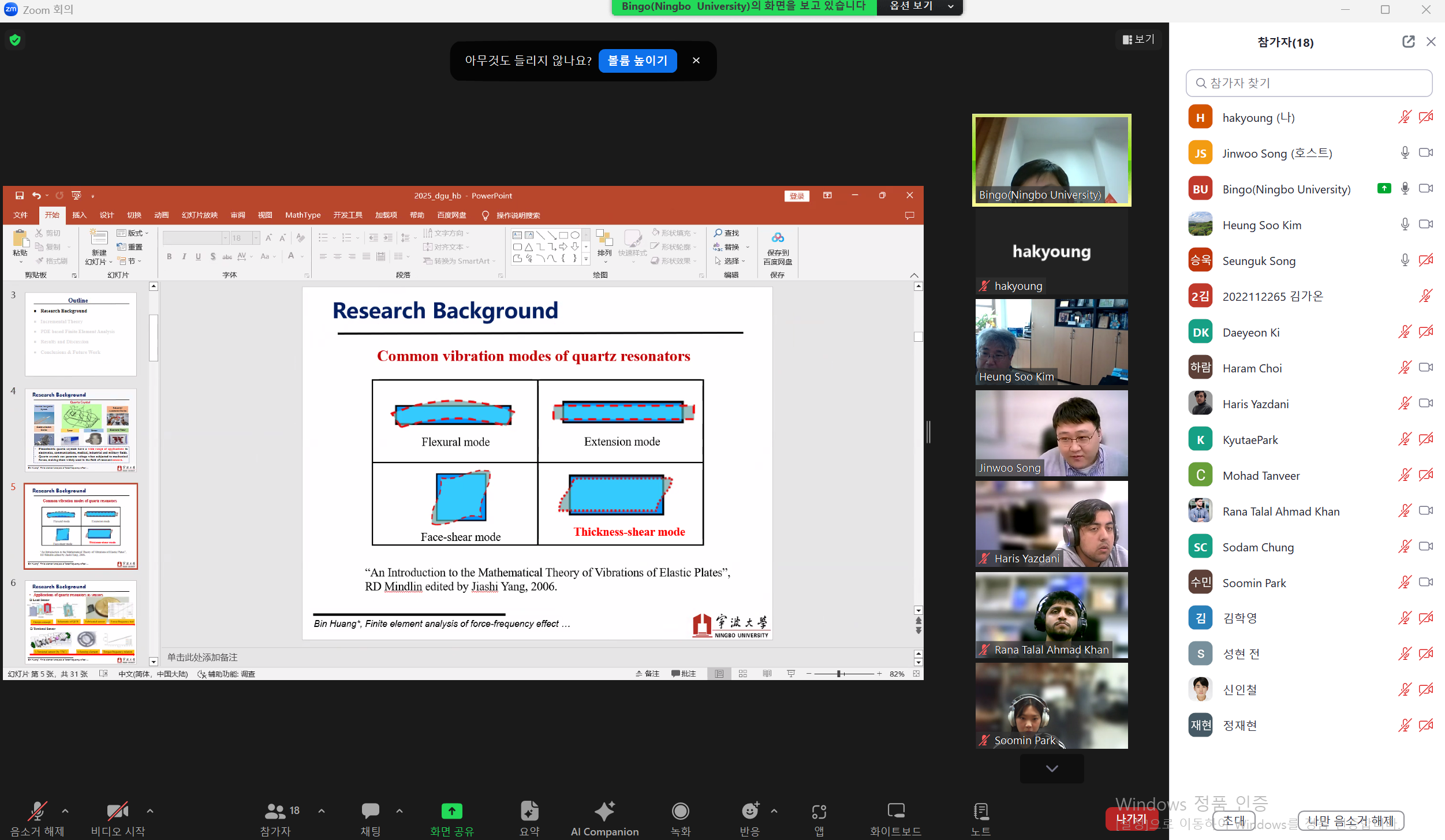The image size is (1445, 840).
Task: Open the reactions button
Action: coord(750,818)
